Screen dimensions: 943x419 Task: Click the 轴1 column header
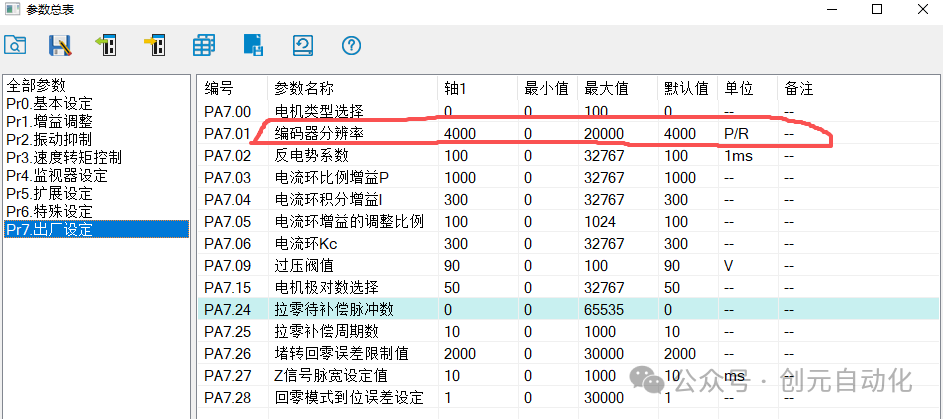pyautogui.click(x=455, y=88)
